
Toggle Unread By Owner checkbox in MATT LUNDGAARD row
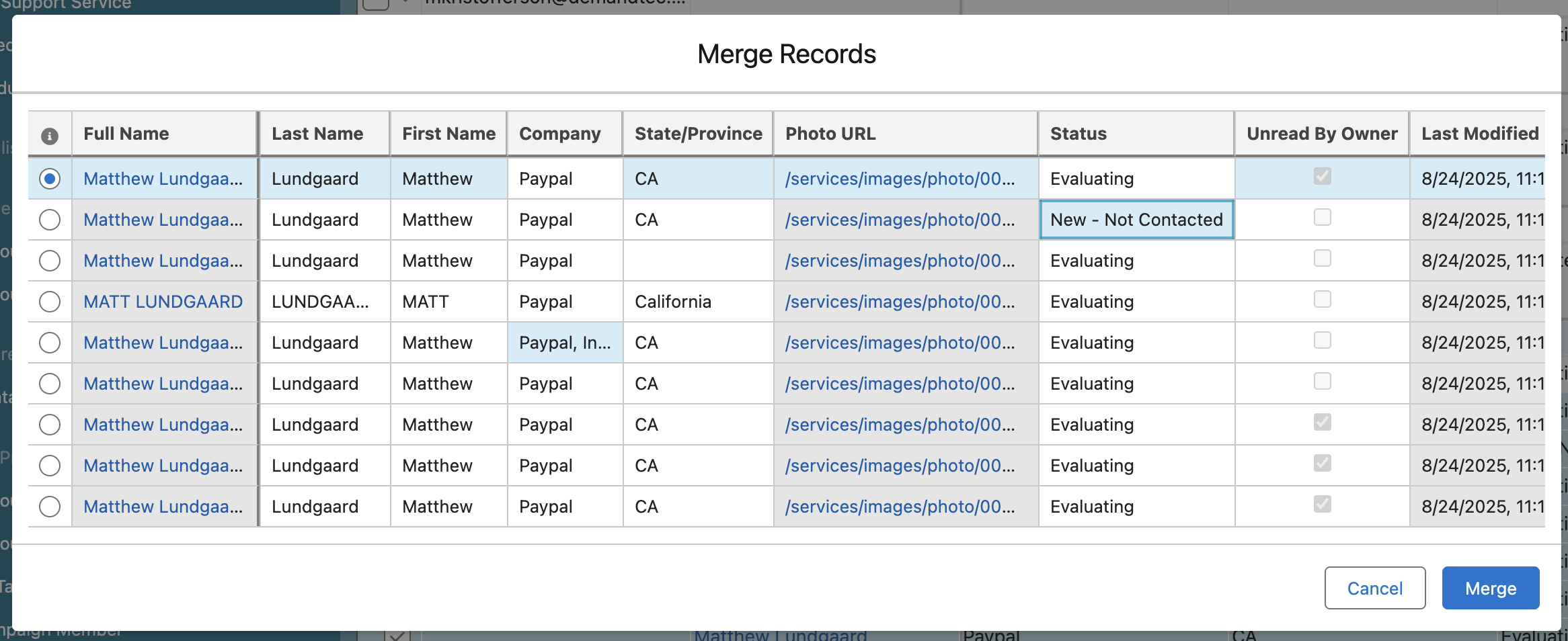1322,300
